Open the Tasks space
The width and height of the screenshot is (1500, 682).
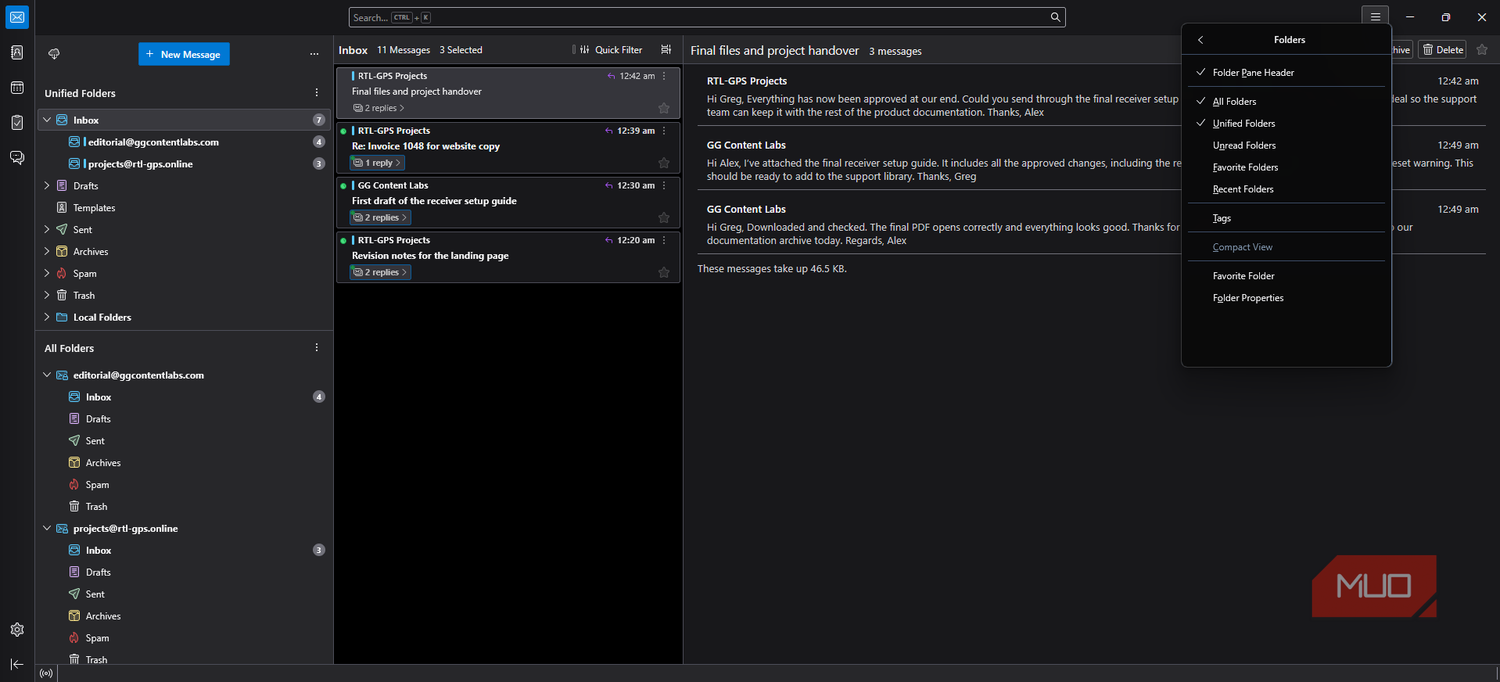(x=17, y=122)
